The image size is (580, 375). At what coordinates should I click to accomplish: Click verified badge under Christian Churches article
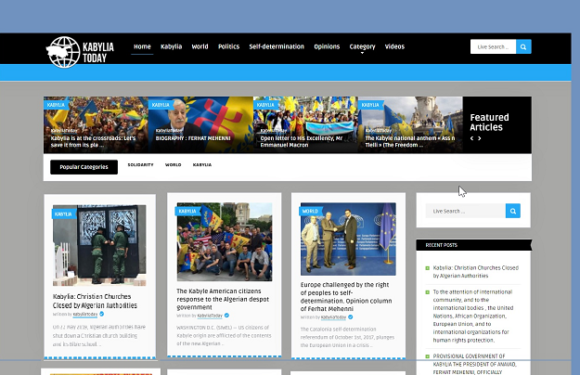tap(102, 314)
